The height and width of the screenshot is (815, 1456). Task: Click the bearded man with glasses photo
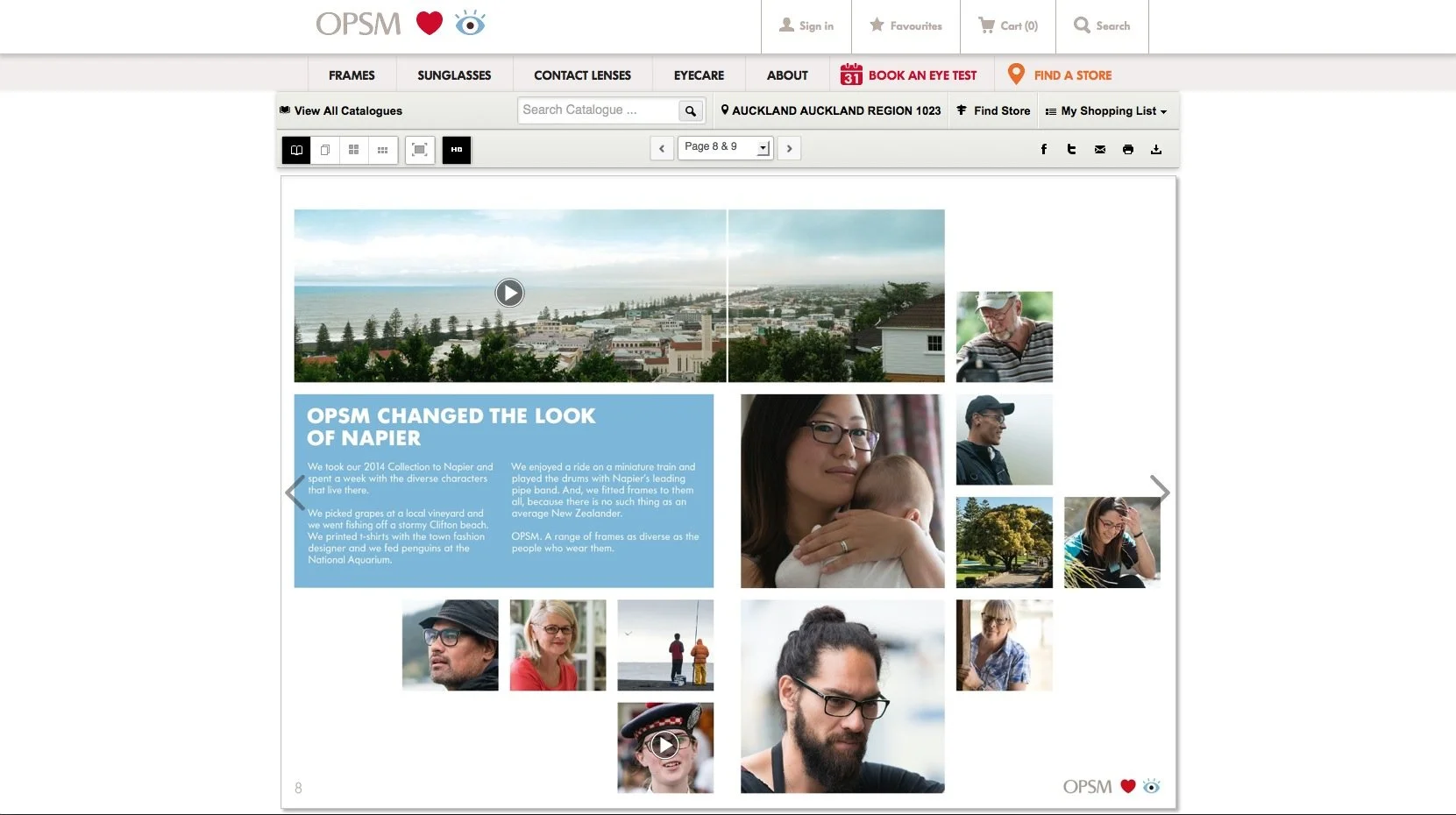(842, 697)
